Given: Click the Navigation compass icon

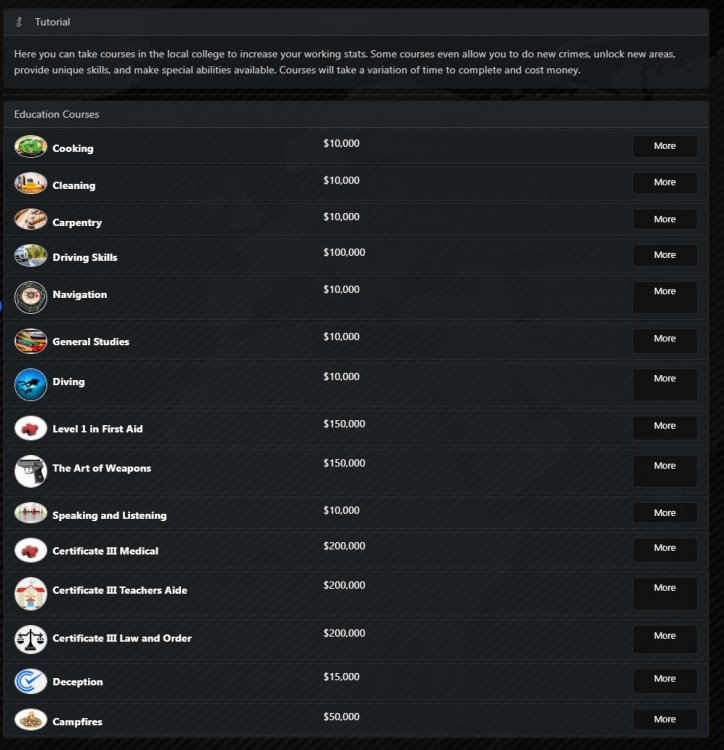Looking at the screenshot, I should click(31, 297).
